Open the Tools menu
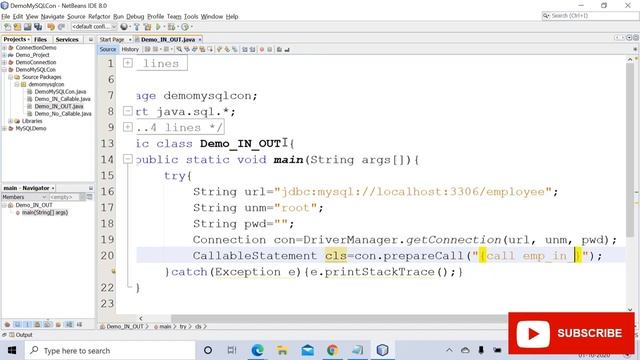This screenshot has width=640, height=360. click(x=191, y=17)
